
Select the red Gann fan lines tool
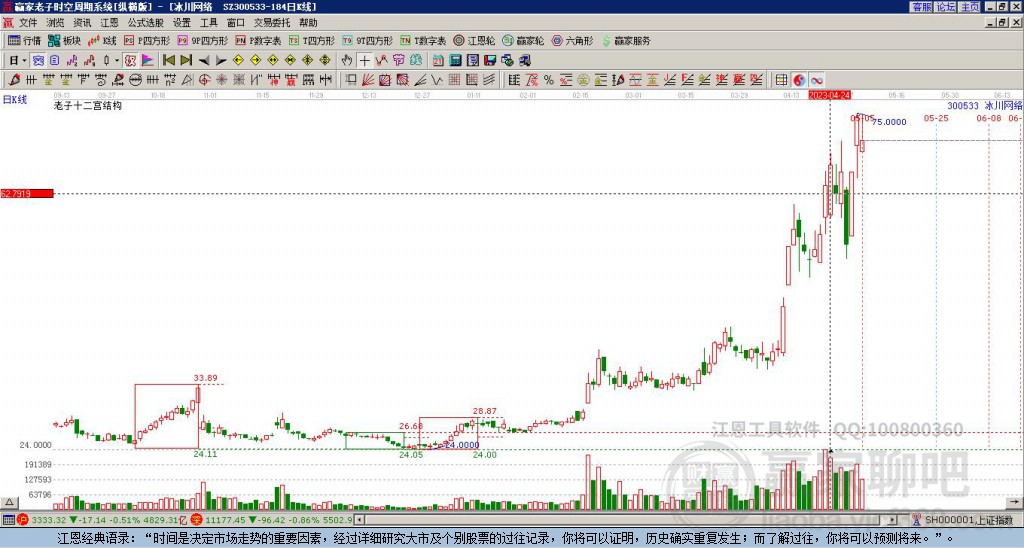point(368,80)
